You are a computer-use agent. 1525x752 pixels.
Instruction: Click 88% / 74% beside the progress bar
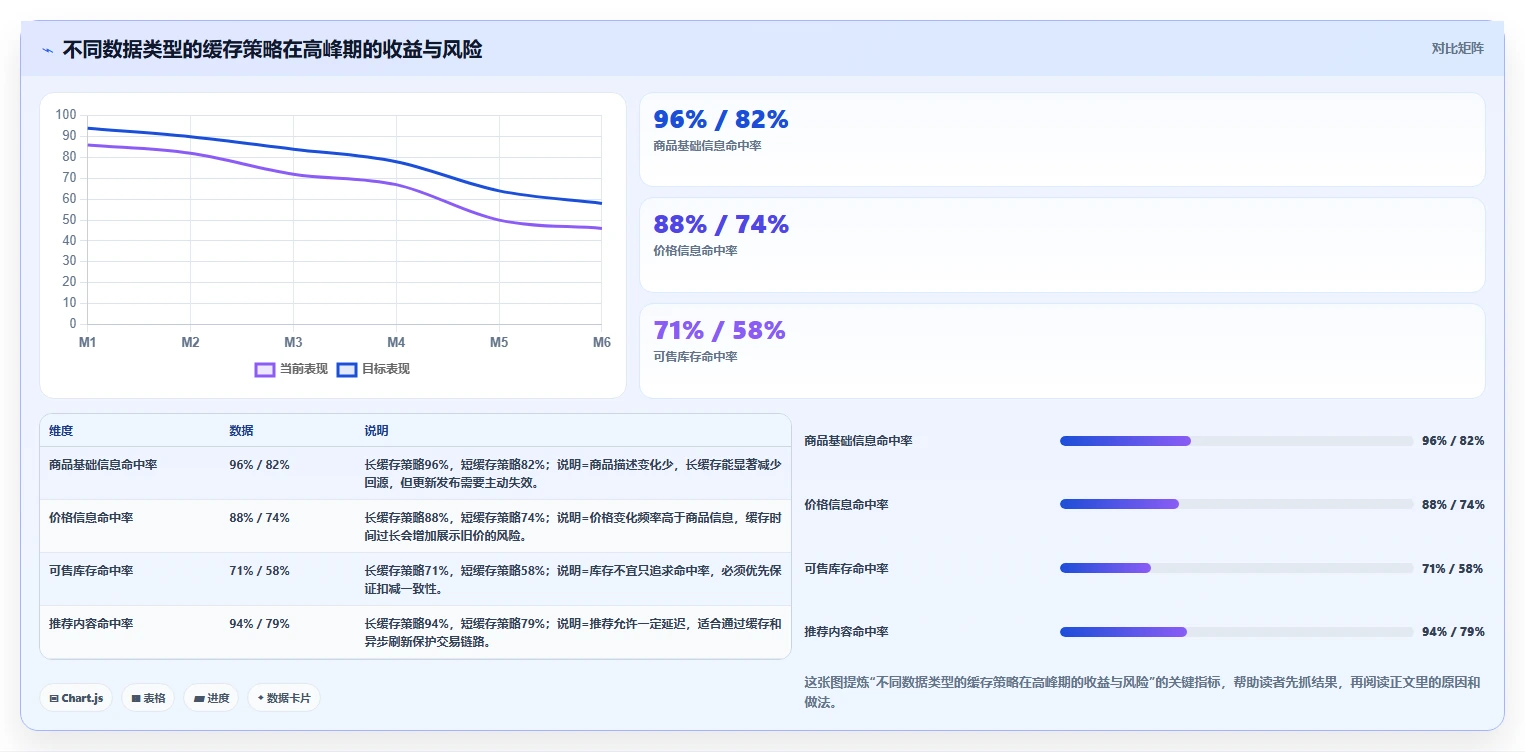click(x=1453, y=504)
